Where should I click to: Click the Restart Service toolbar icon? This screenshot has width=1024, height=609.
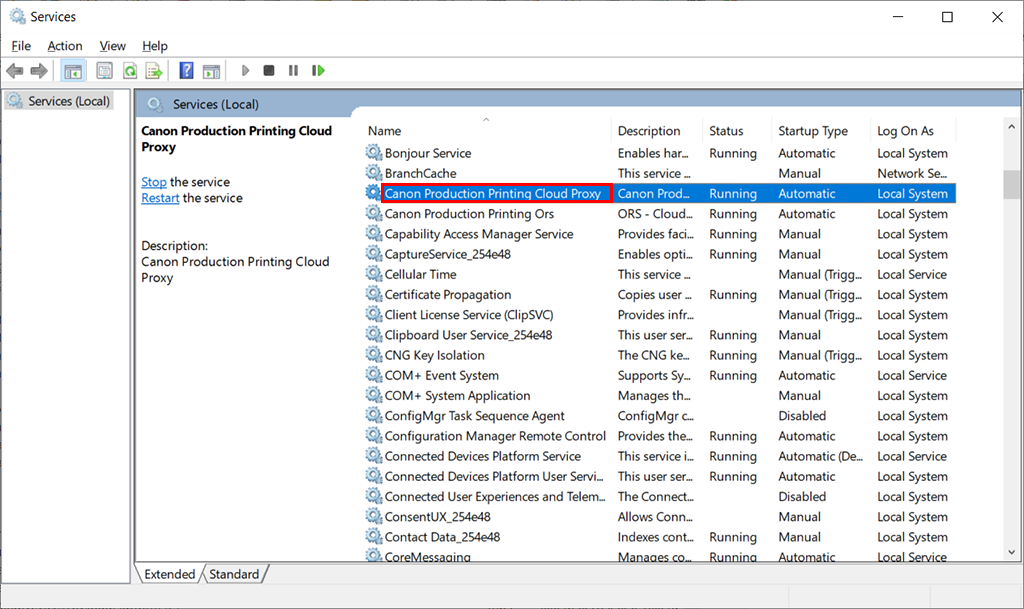pyautogui.click(x=318, y=71)
